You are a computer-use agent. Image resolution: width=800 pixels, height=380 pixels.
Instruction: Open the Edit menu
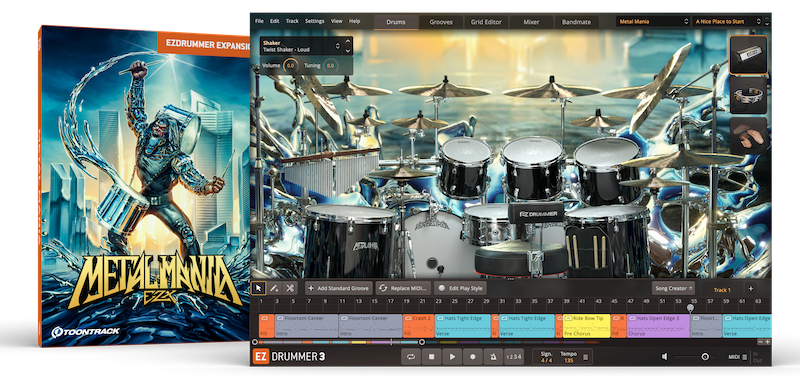[274, 21]
